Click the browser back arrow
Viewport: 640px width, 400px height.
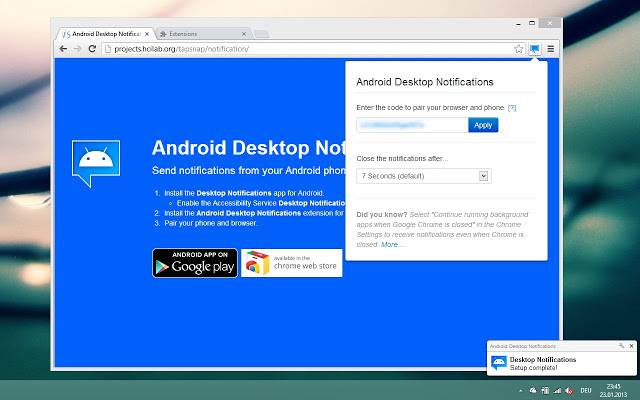63,49
